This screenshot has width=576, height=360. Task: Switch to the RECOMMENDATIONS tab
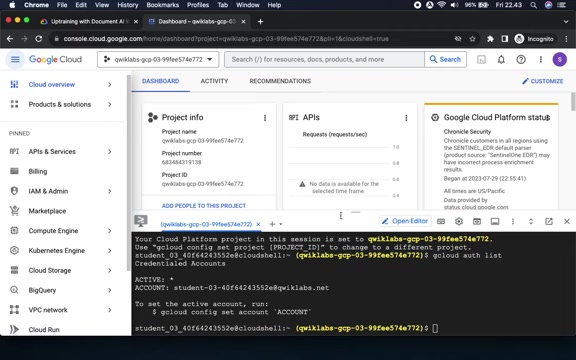pos(280,81)
